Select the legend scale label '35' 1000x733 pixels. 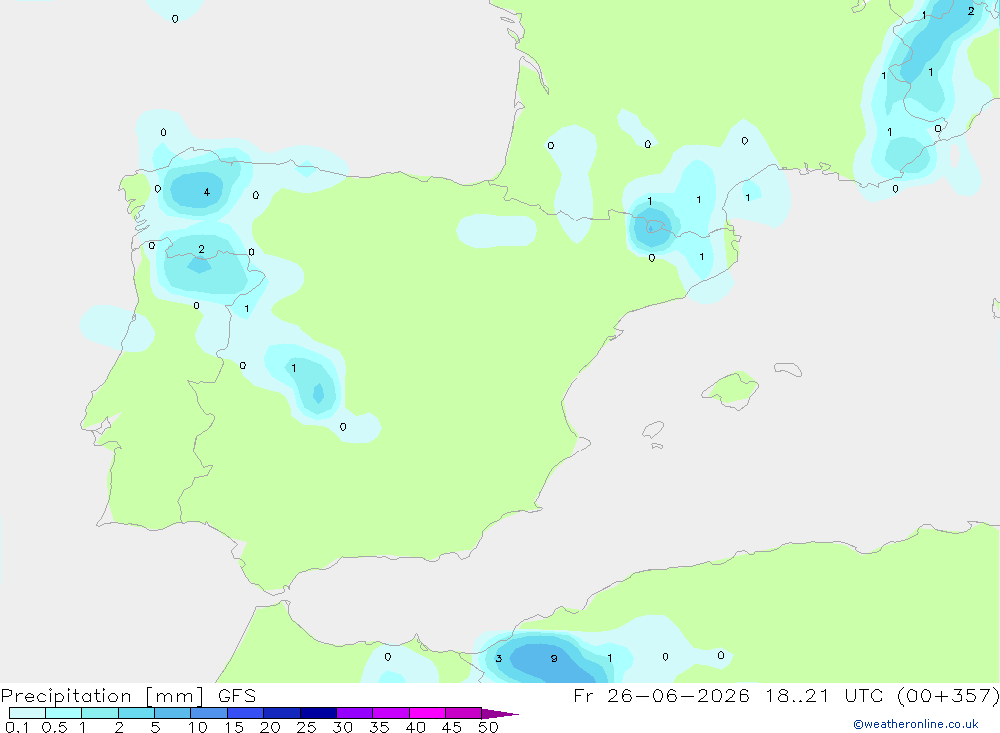[x=379, y=727]
